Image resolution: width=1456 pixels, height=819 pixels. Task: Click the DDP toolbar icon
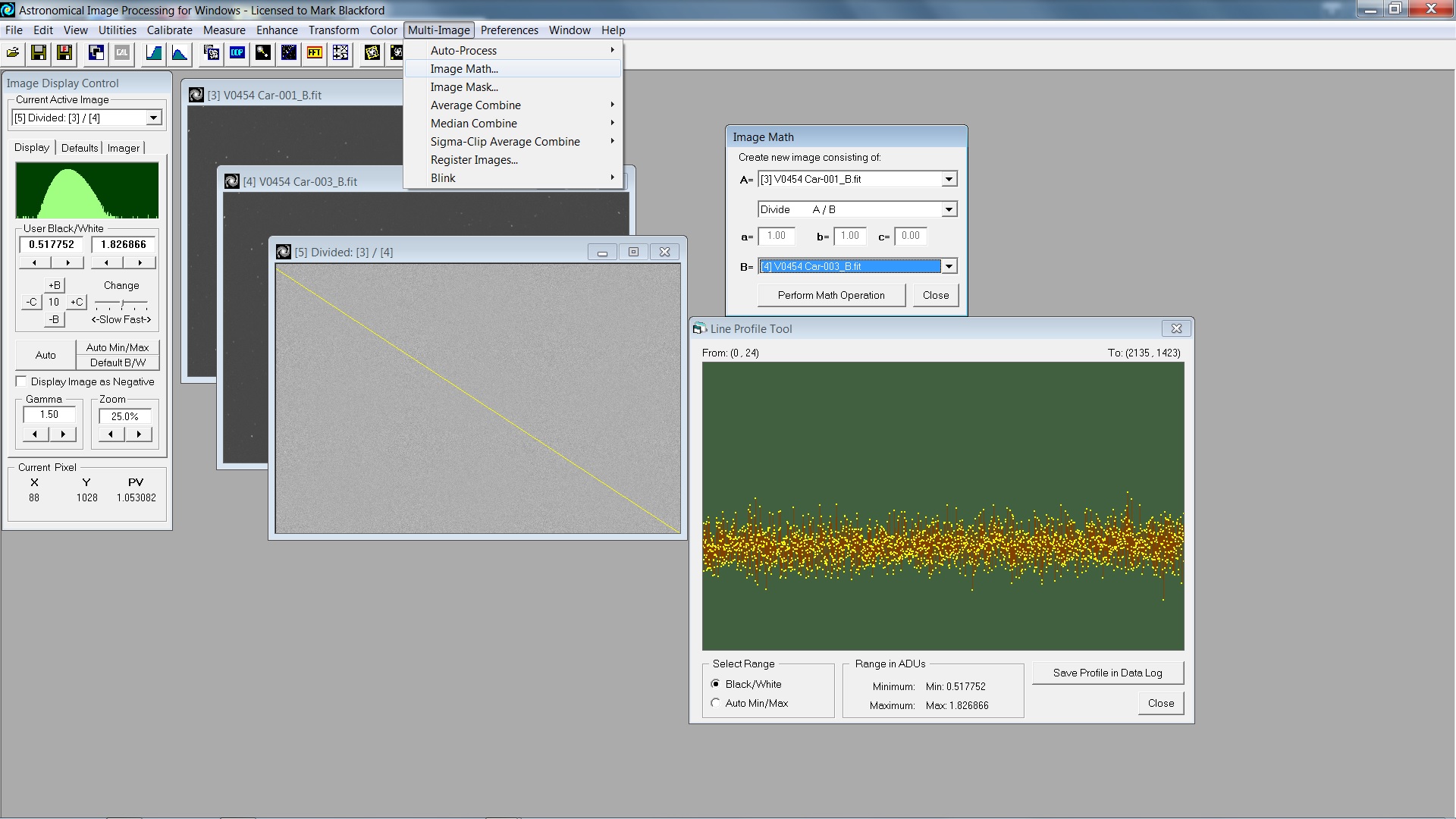point(237,52)
